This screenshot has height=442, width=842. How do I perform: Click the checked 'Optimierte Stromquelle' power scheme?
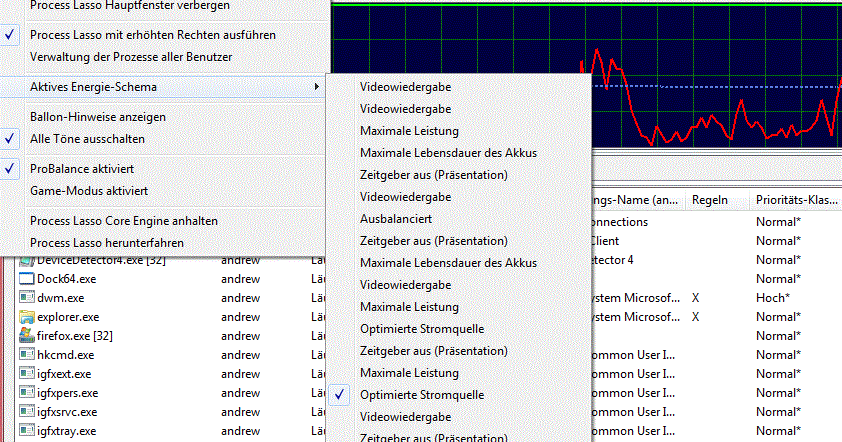[459, 395]
